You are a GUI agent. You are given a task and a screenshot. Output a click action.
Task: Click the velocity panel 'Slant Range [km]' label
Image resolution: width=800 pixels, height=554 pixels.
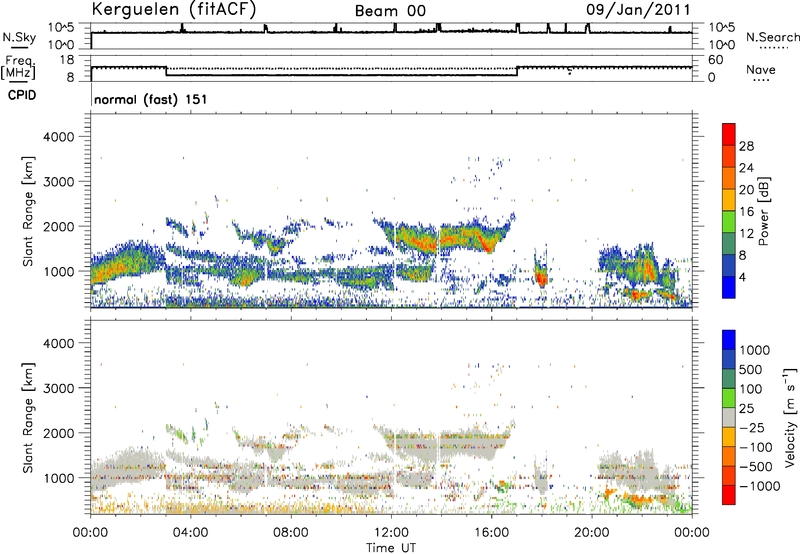point(28,417)
